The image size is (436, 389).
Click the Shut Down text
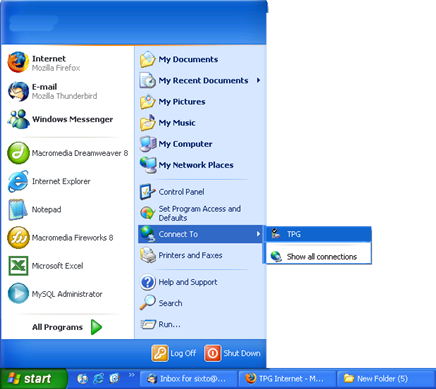pyautogui.click(x=242, y=353)
